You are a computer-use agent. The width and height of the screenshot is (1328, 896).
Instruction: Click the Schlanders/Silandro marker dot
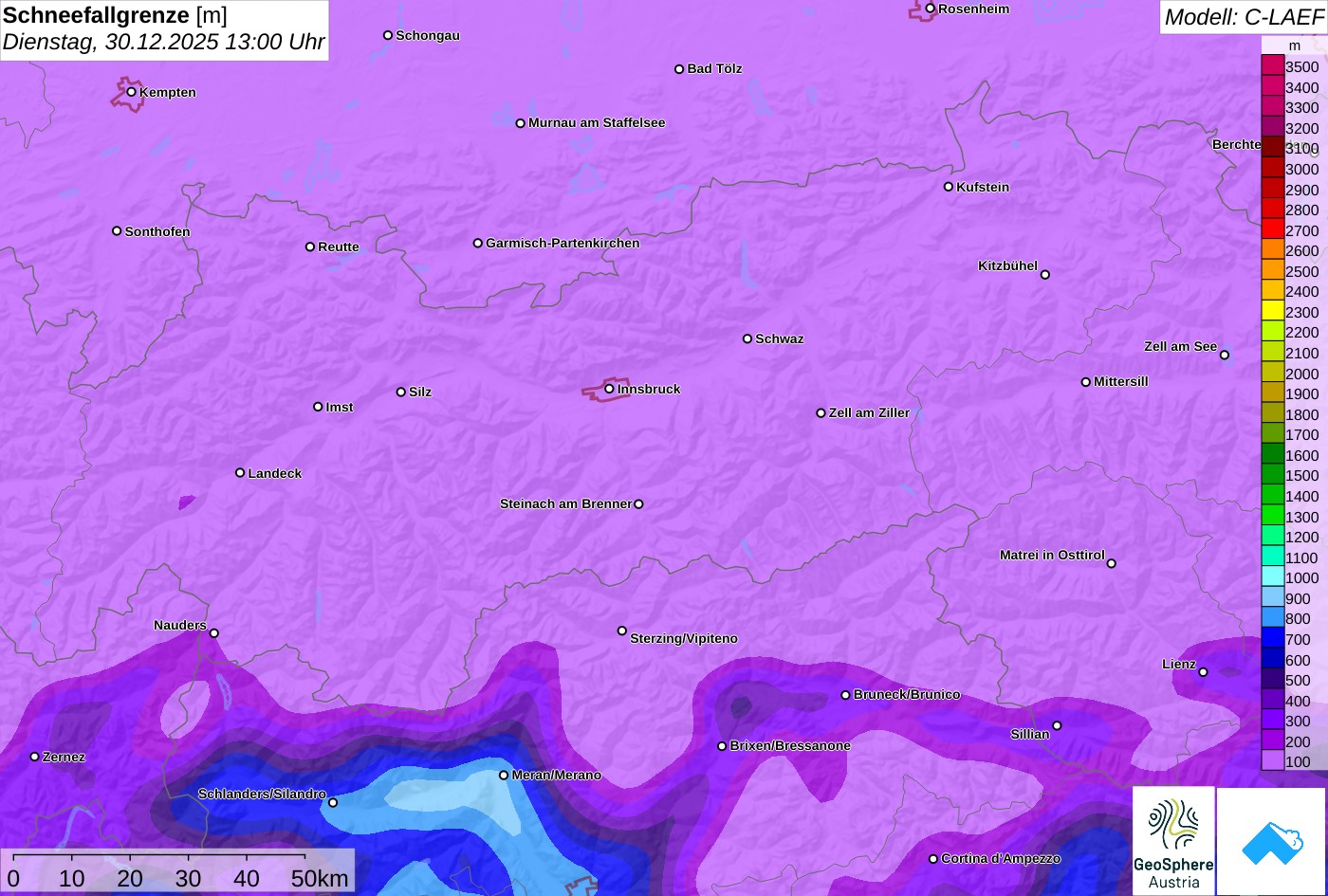333,802
